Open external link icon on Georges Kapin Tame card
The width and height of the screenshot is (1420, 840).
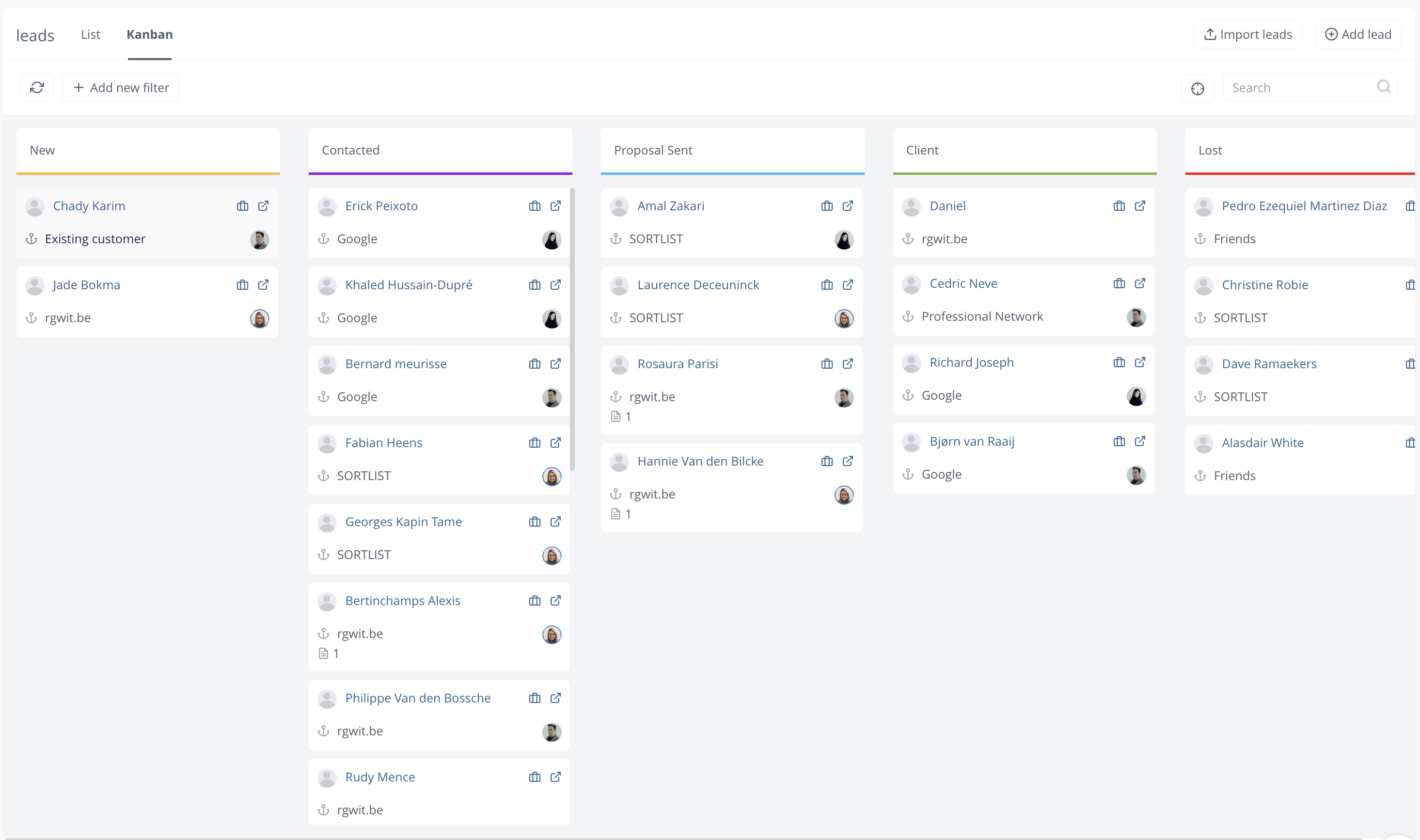pos(555,521)
